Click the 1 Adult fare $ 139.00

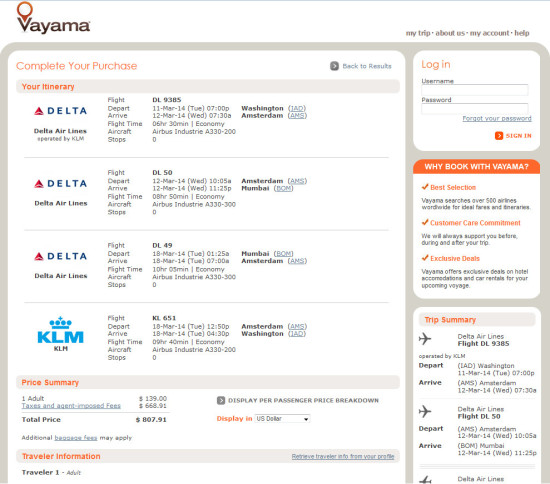click(153, 398)
